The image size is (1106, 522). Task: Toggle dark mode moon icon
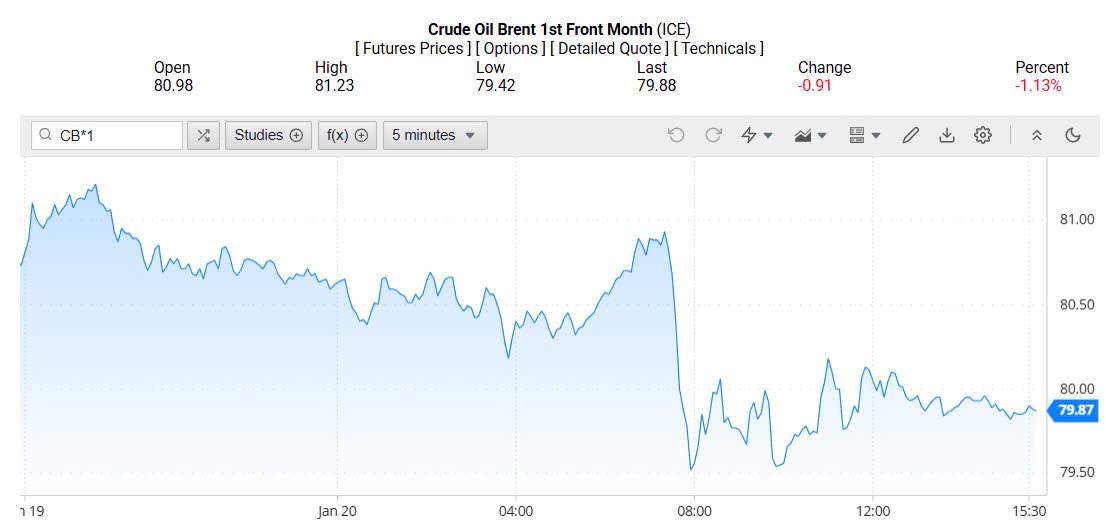1073,135
